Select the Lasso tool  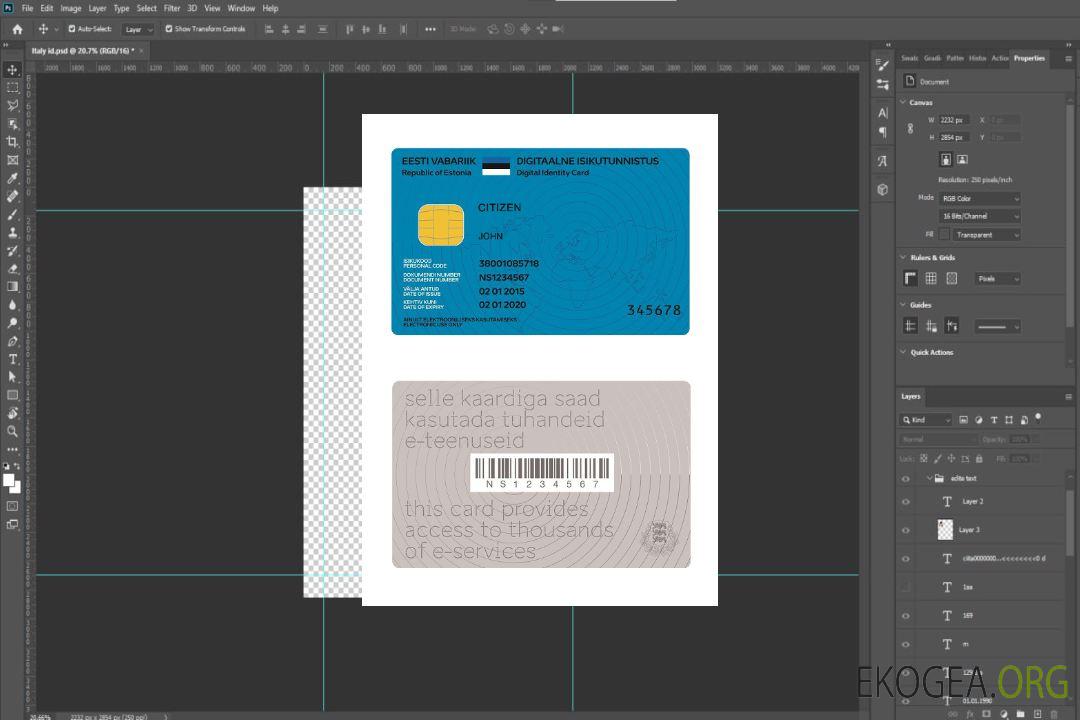12,105
